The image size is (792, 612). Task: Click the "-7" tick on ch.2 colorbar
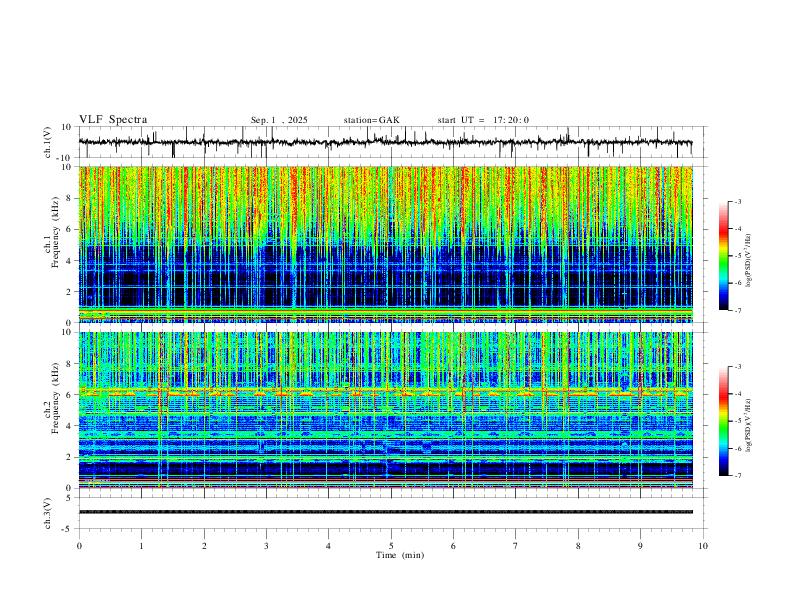pos(738,476)
